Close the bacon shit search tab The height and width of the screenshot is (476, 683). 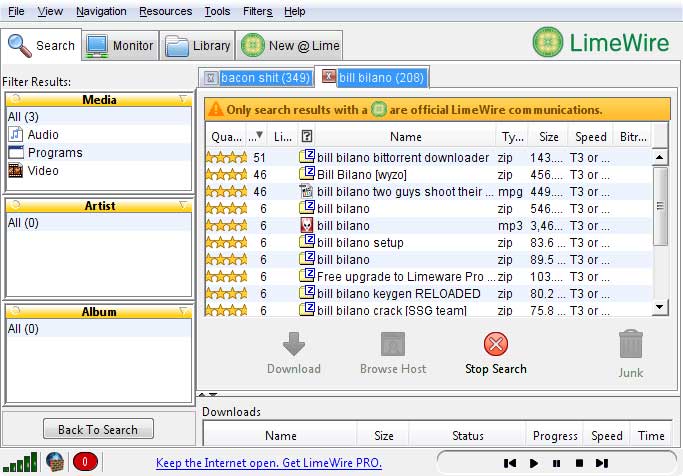click(x=210, y=78)
